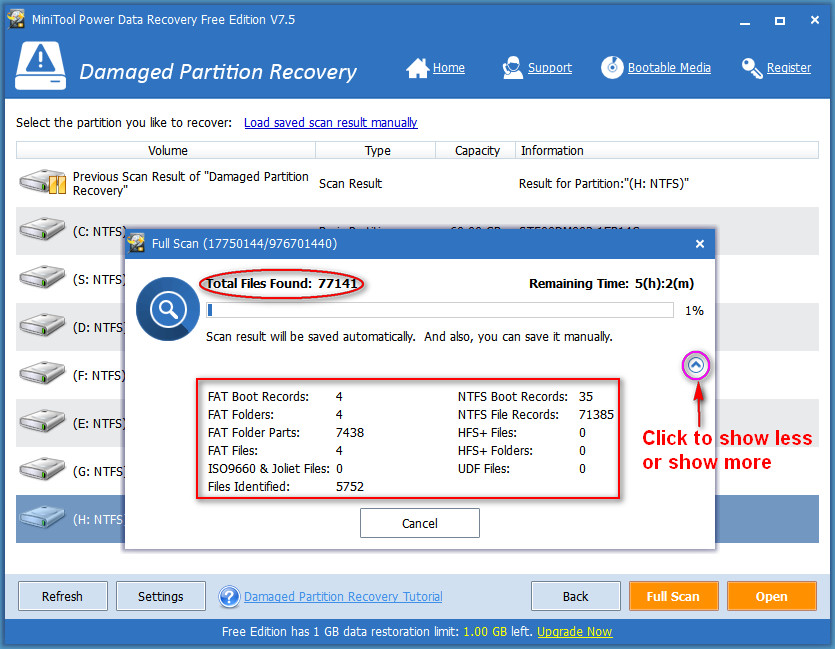Viewport: 835px width, 649px height.
Task: Open the Settings button
Action: [161, 596]
